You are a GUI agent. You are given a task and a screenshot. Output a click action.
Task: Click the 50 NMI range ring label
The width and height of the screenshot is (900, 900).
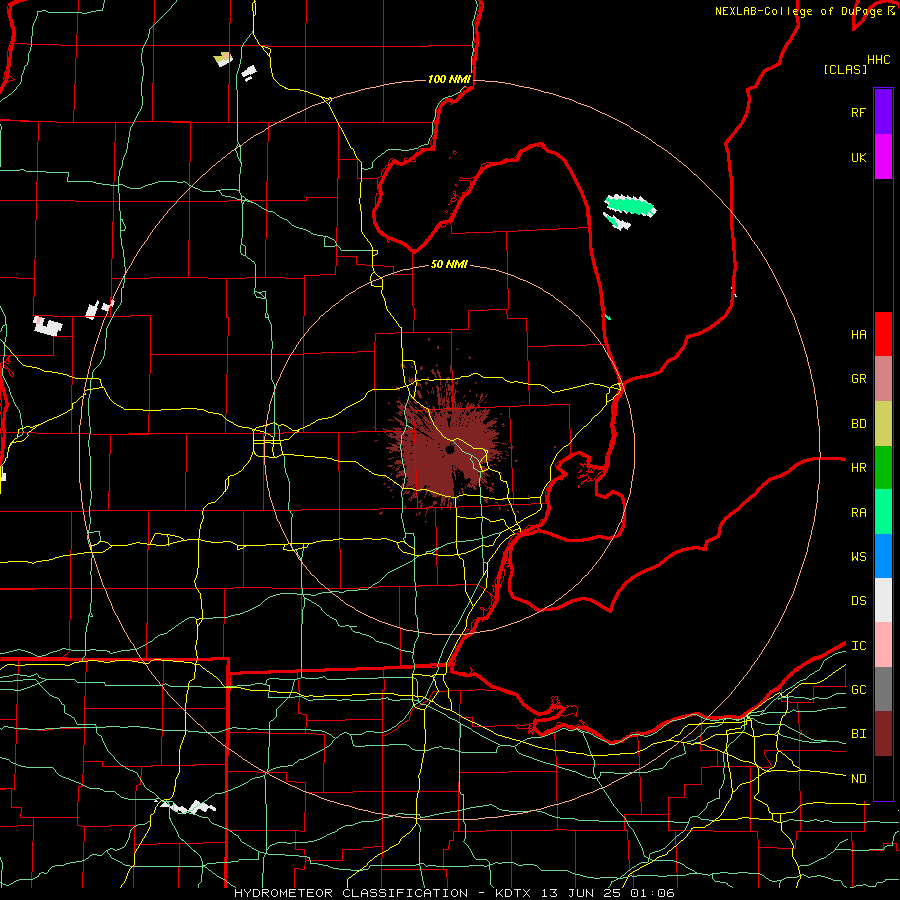pos(449,265)
